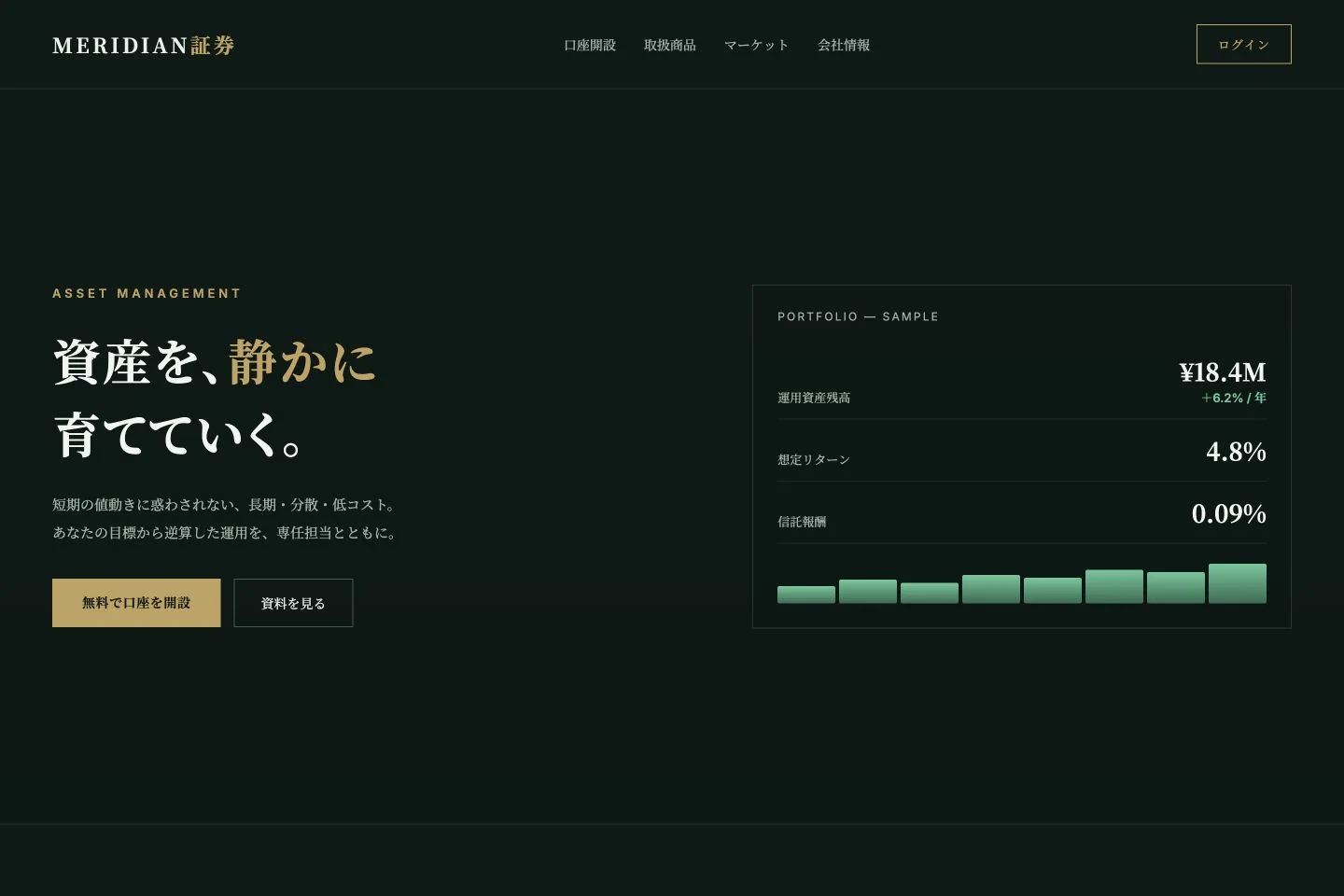
Task: Go to the マーケット navigation link
Action: pyautogui.click(x=757, y=45)
